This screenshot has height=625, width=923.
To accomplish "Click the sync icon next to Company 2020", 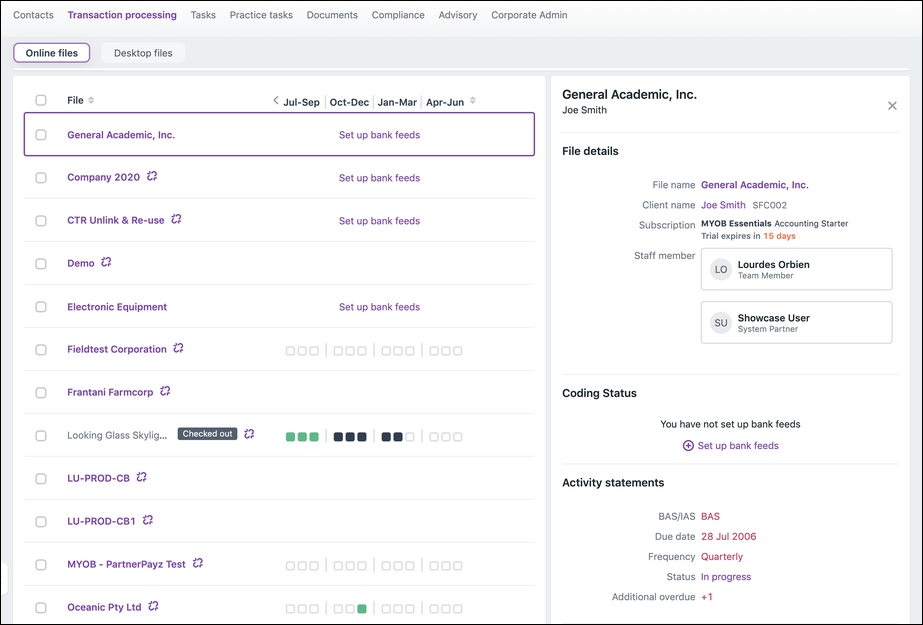I will tap(152, 177).
